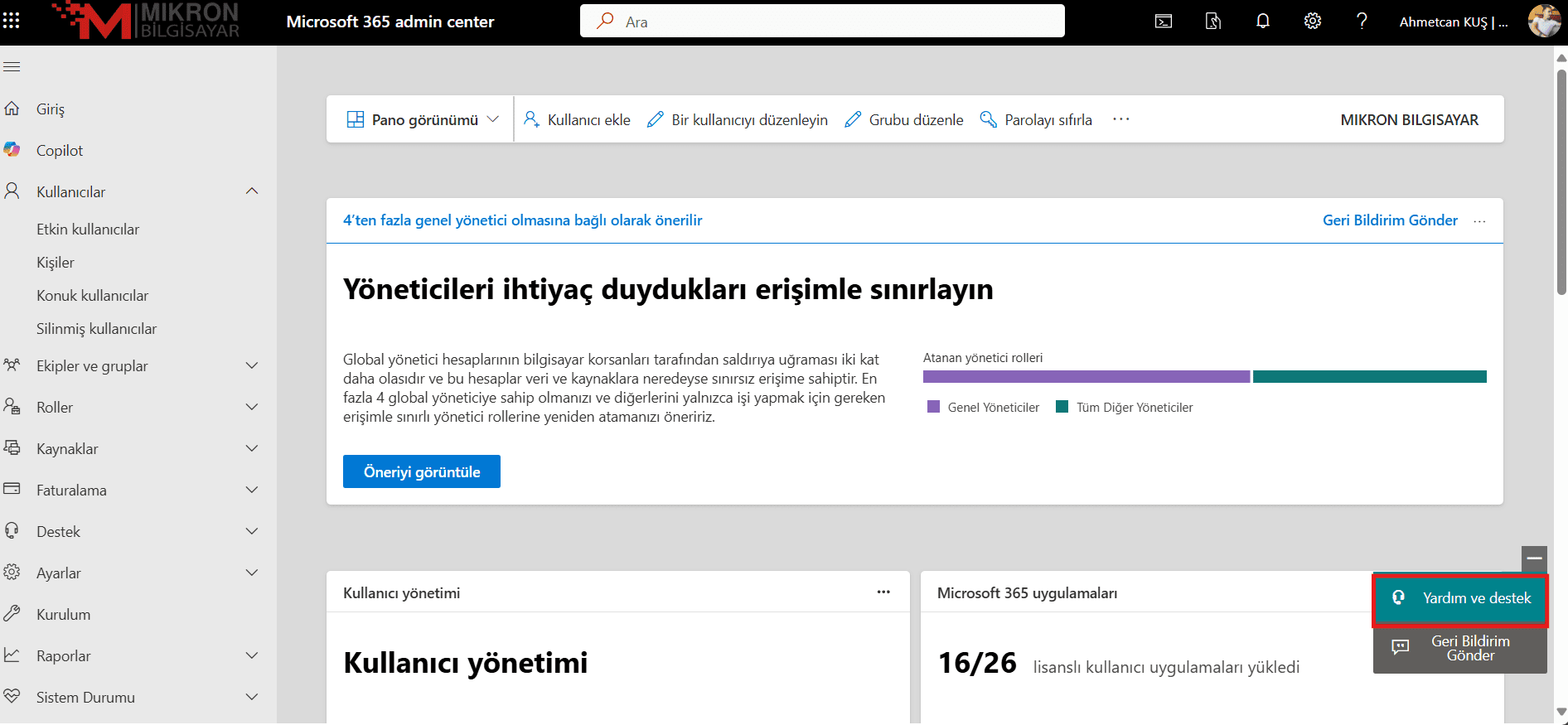Expand the Ayarlar section chevron
Screen dimensions: 1568x725
252,573
